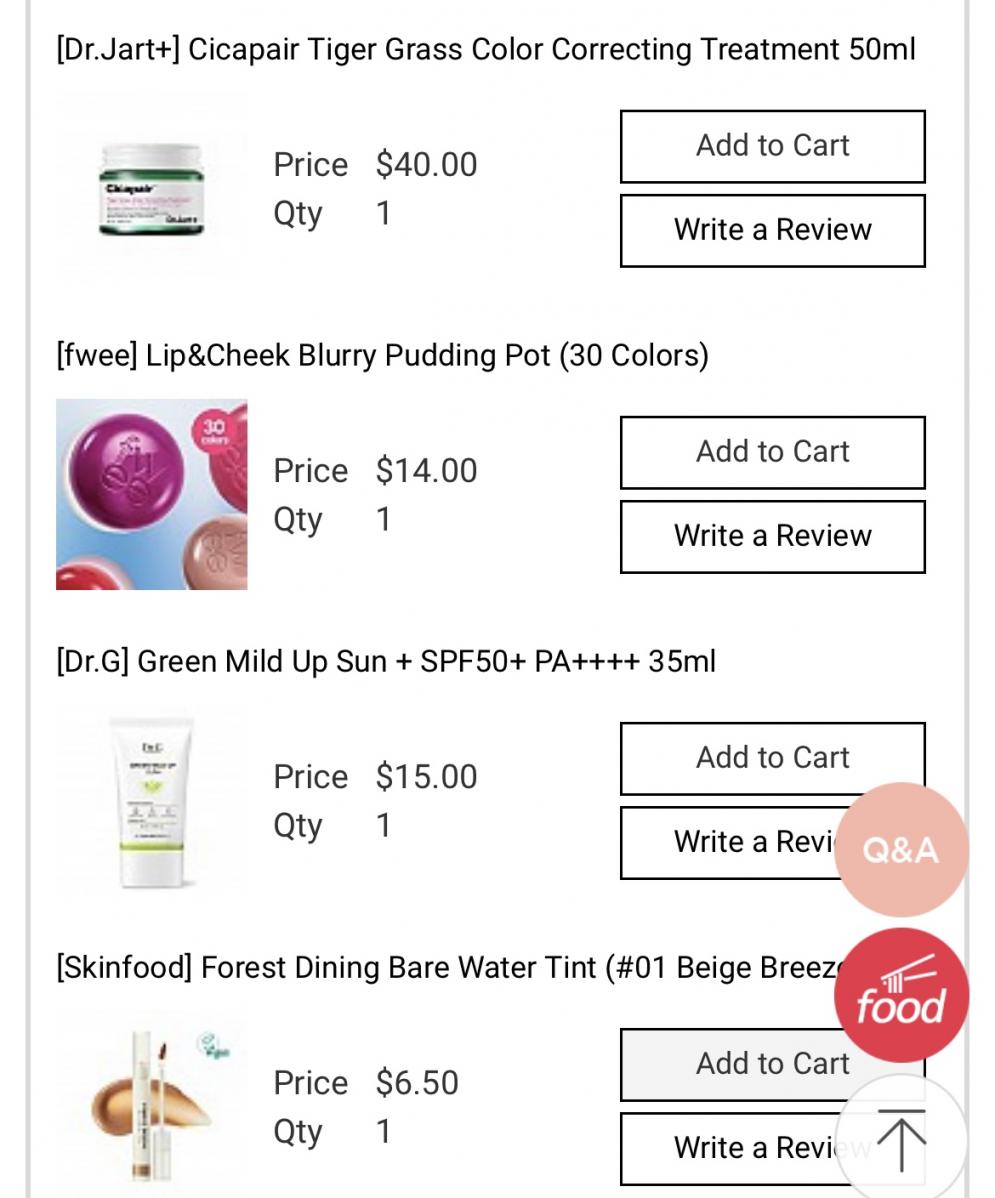Open the red food floating icon
This screenshot has height=1198, width=995.
point(900,994)
